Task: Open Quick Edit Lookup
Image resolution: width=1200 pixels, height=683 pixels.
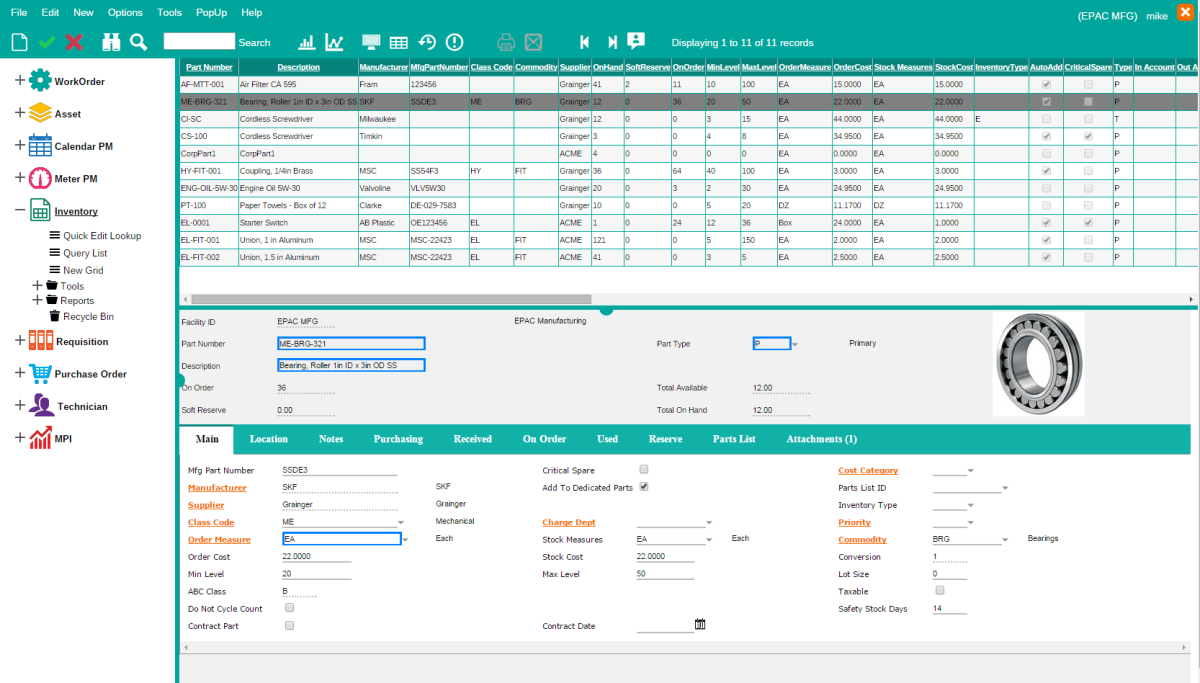Action: 102,236
